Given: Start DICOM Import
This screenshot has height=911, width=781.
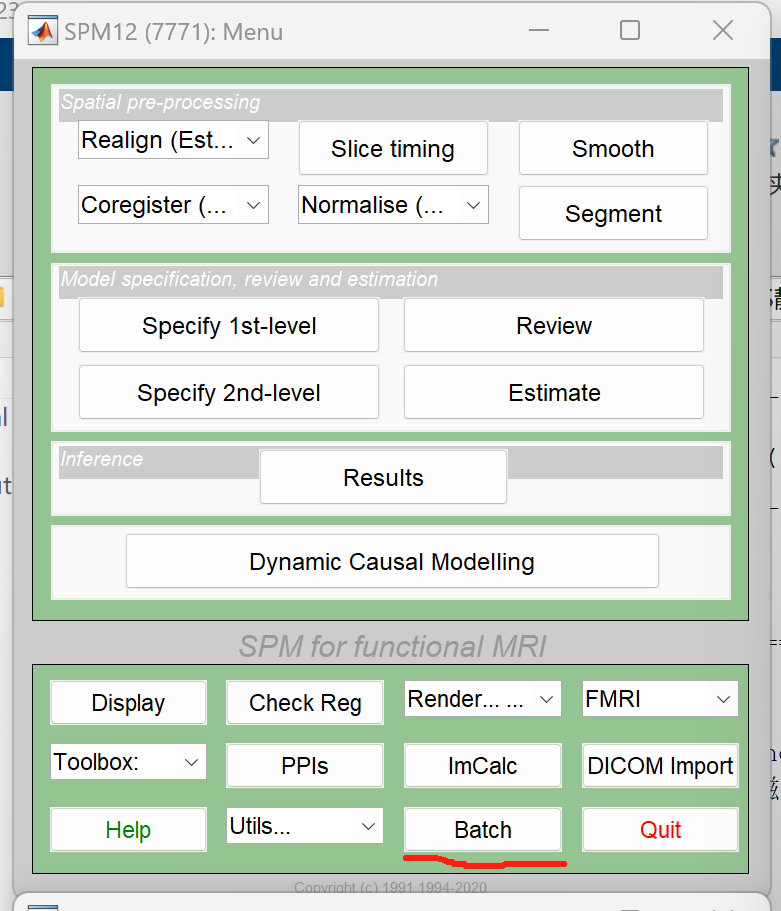Looking at the screenshot, I should pyautogui.click(x=660, y=765).
